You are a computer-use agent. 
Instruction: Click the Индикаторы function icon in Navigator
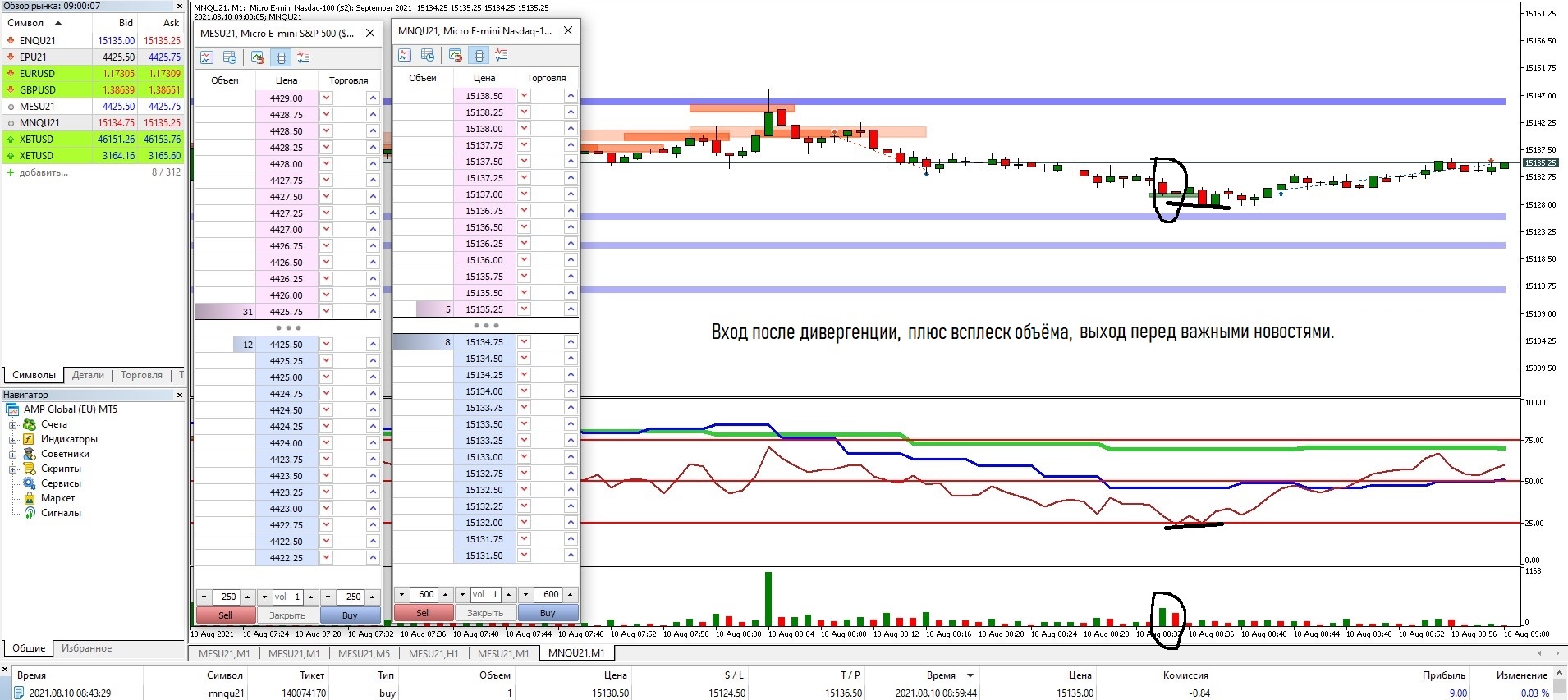click(x=30, y=439)
